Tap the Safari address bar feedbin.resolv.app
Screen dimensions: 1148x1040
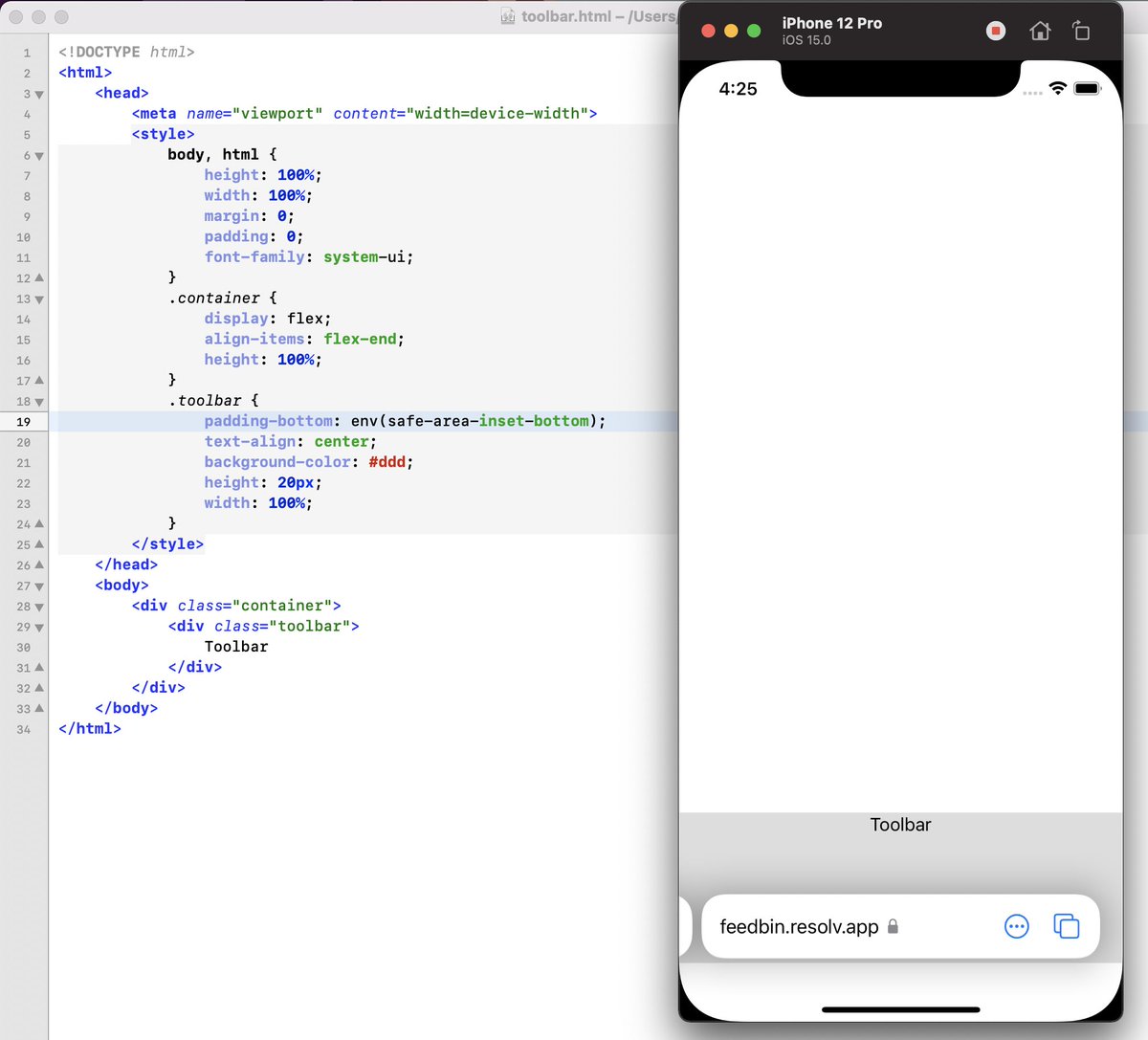[x=900, y=926]
